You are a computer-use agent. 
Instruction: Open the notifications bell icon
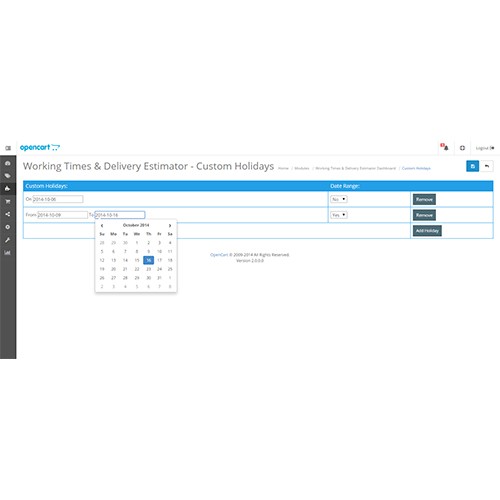445,147
